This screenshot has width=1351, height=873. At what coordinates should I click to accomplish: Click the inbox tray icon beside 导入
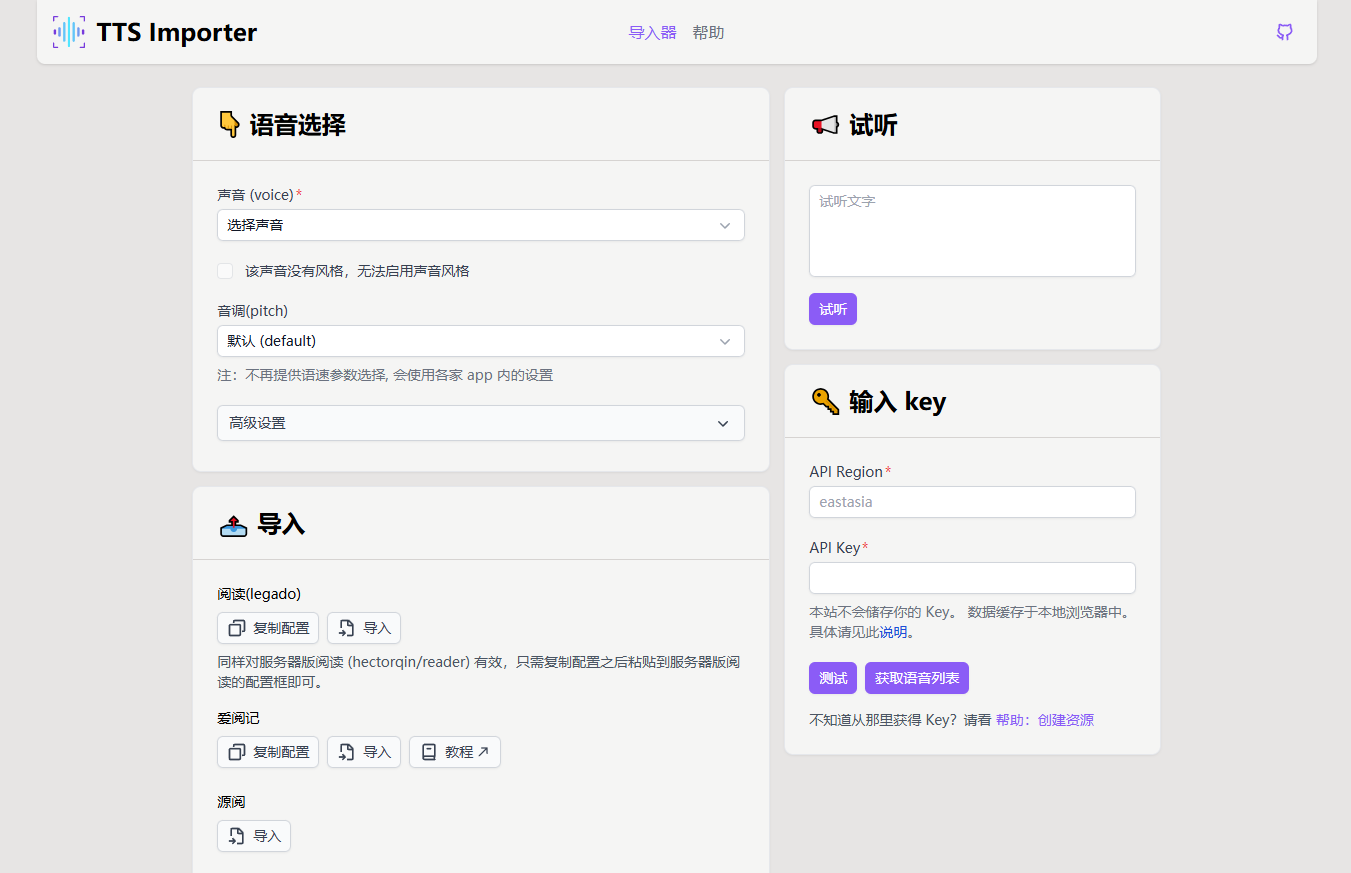coord(233,525)
